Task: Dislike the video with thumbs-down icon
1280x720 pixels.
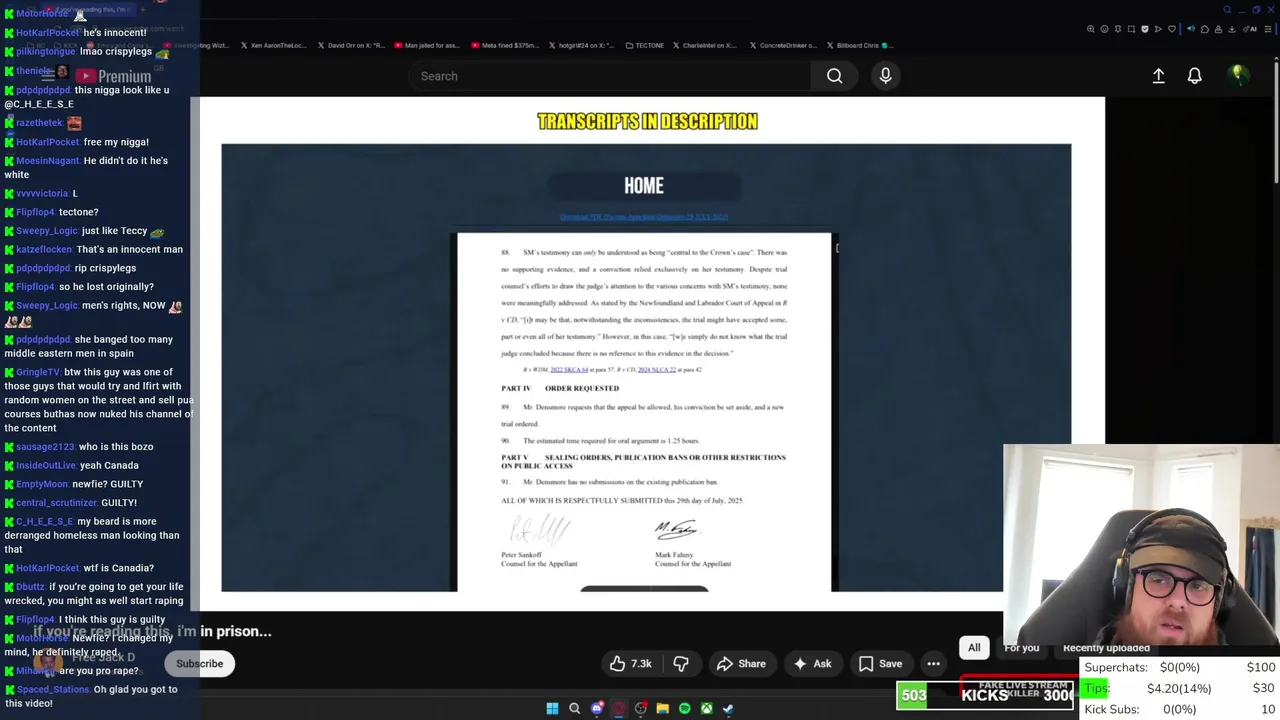Action: [681, 664]
